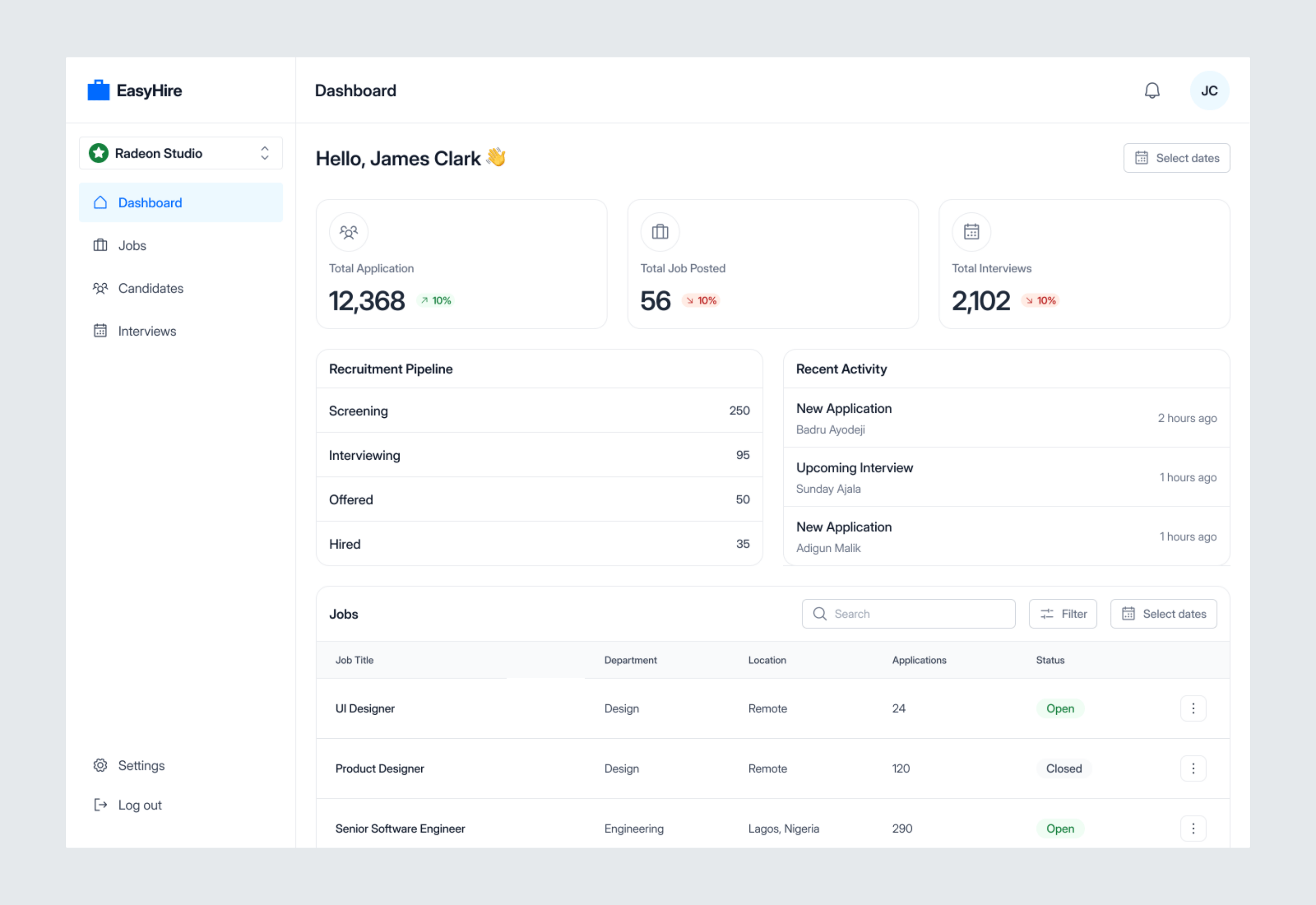This screenshot has height=905, width=1316.
Task: Open the Product Designer job row
Action: tap(773, 769)
